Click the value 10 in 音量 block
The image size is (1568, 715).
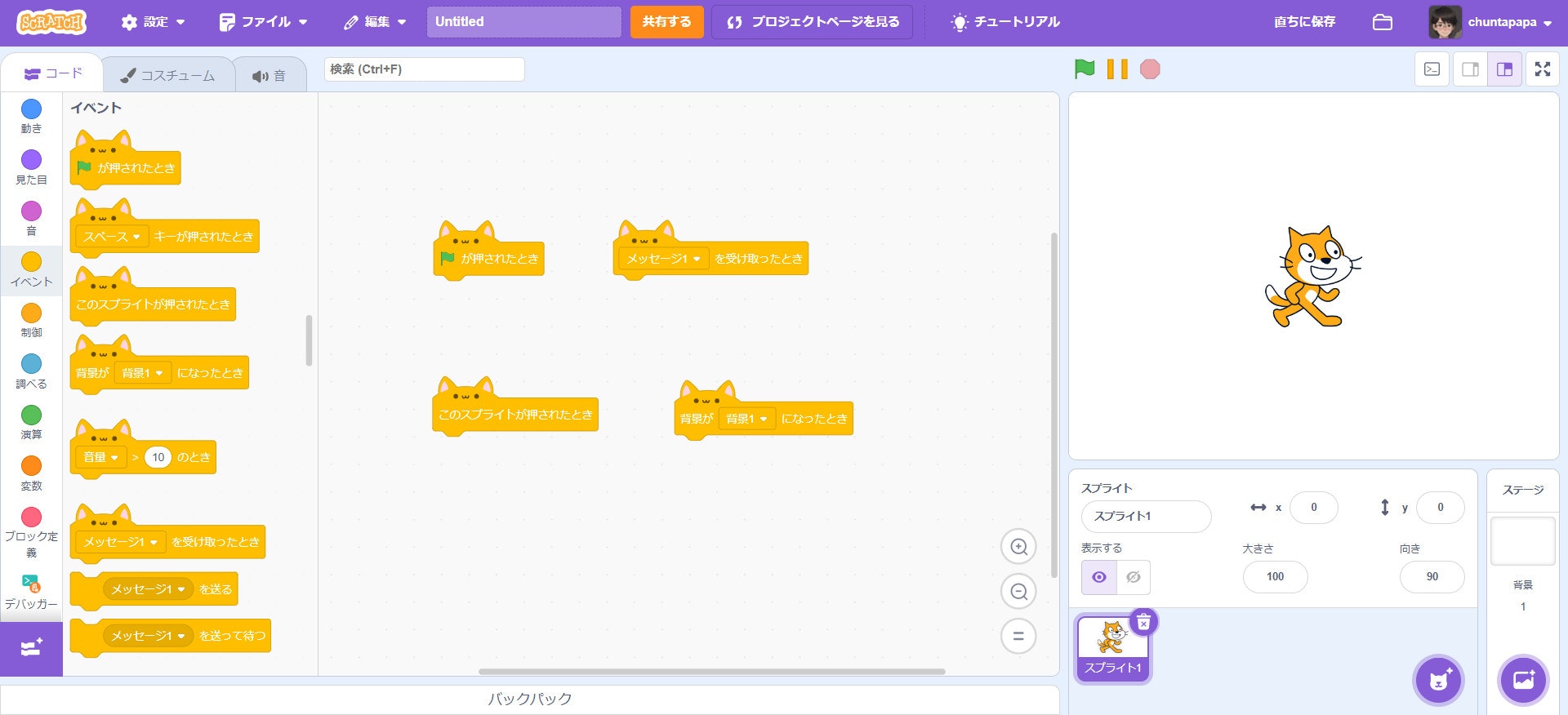coord(158,457)
